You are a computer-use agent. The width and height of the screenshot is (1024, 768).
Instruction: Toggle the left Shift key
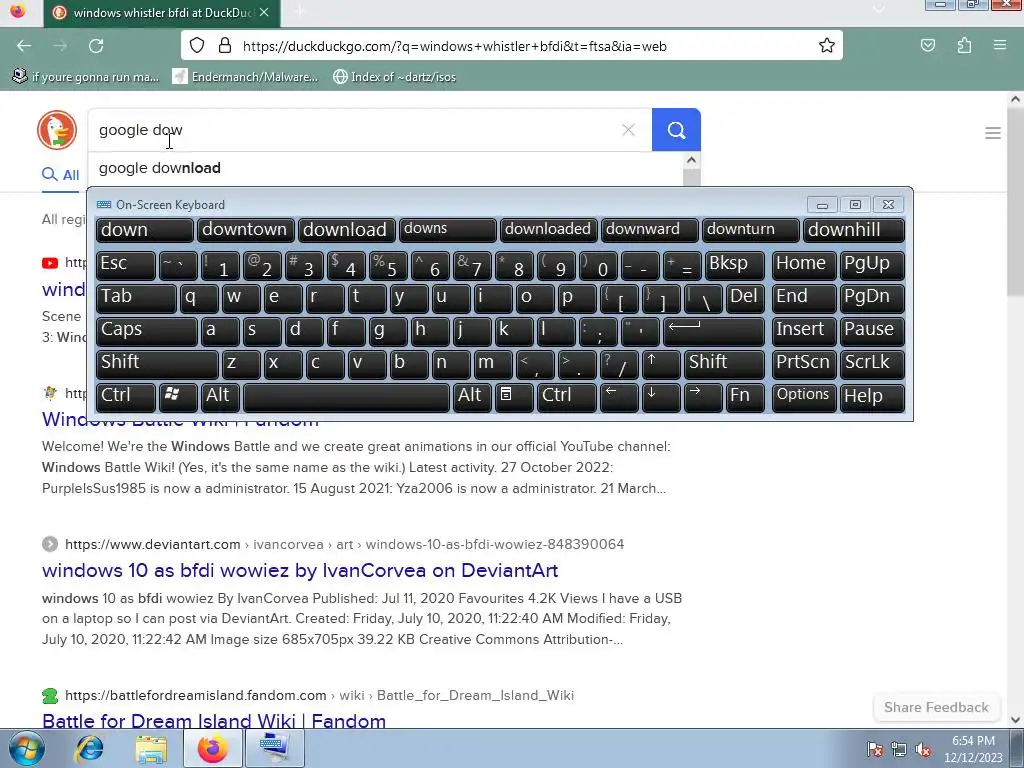pyautogui.click(x=157, y=364)
